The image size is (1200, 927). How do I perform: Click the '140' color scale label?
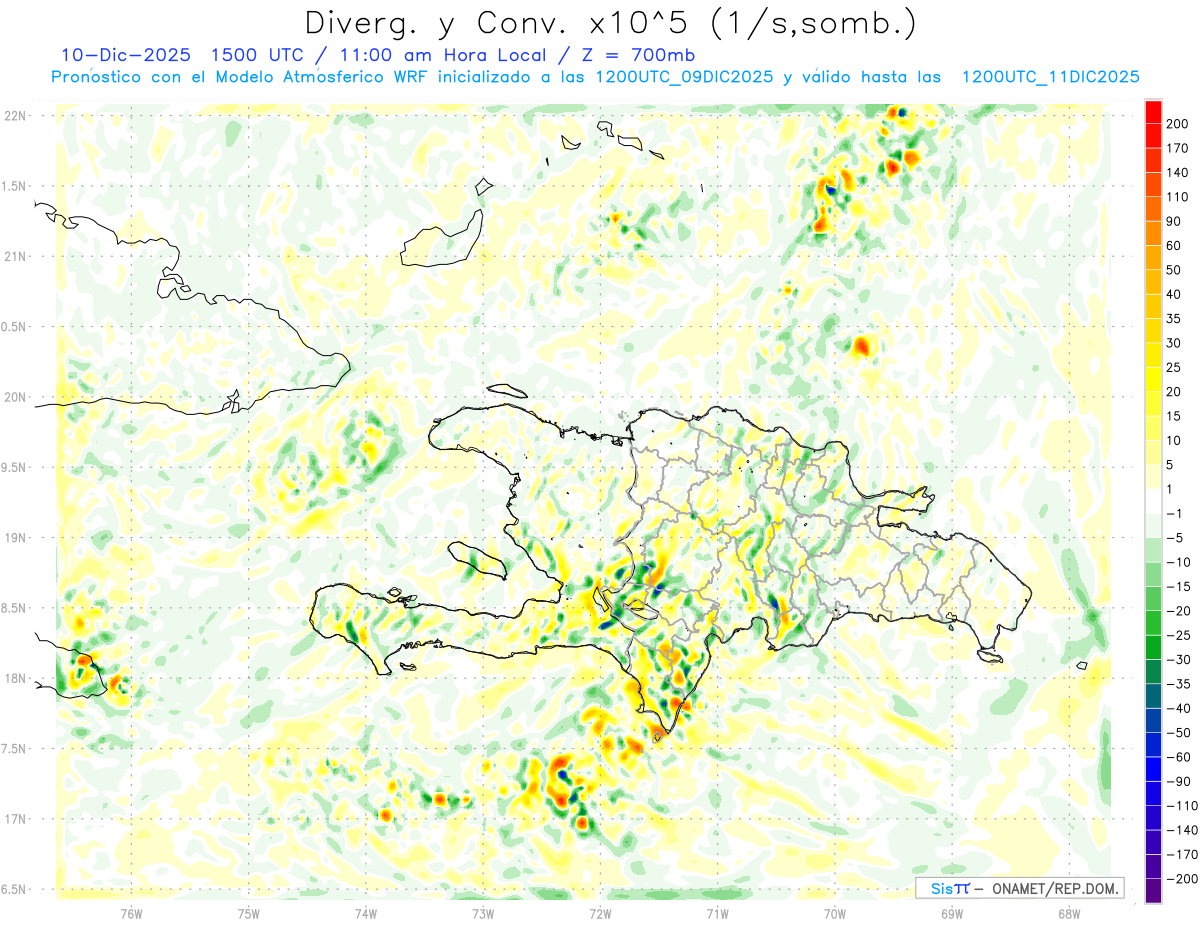click(x=1178, y=173)
